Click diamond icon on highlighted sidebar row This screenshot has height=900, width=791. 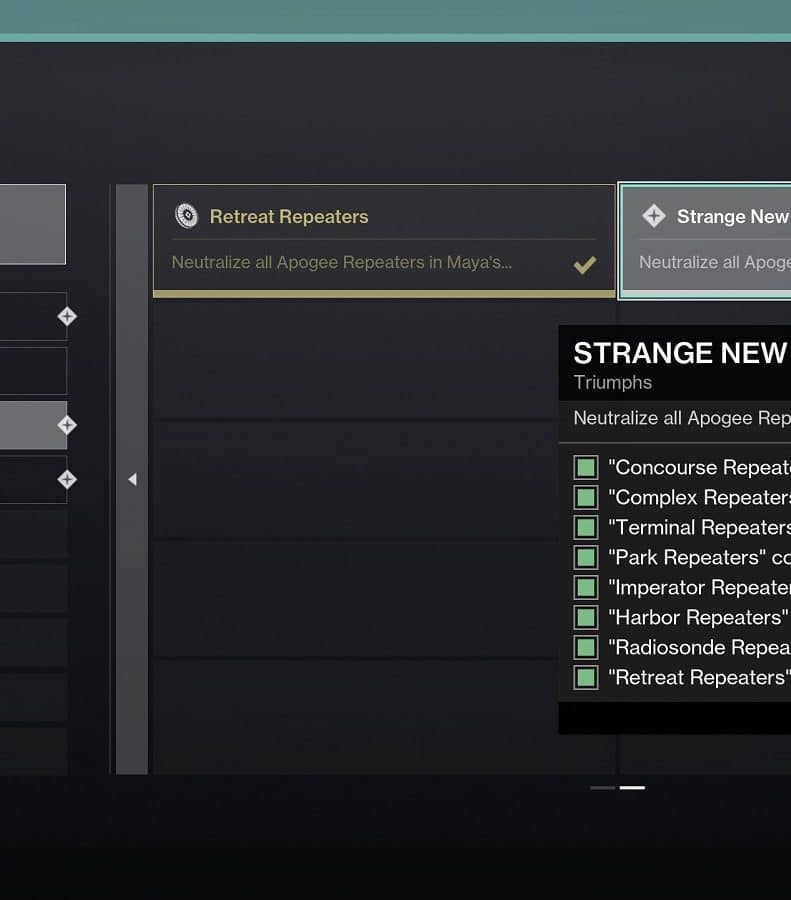pyautogui.click(x=67, y=425)
